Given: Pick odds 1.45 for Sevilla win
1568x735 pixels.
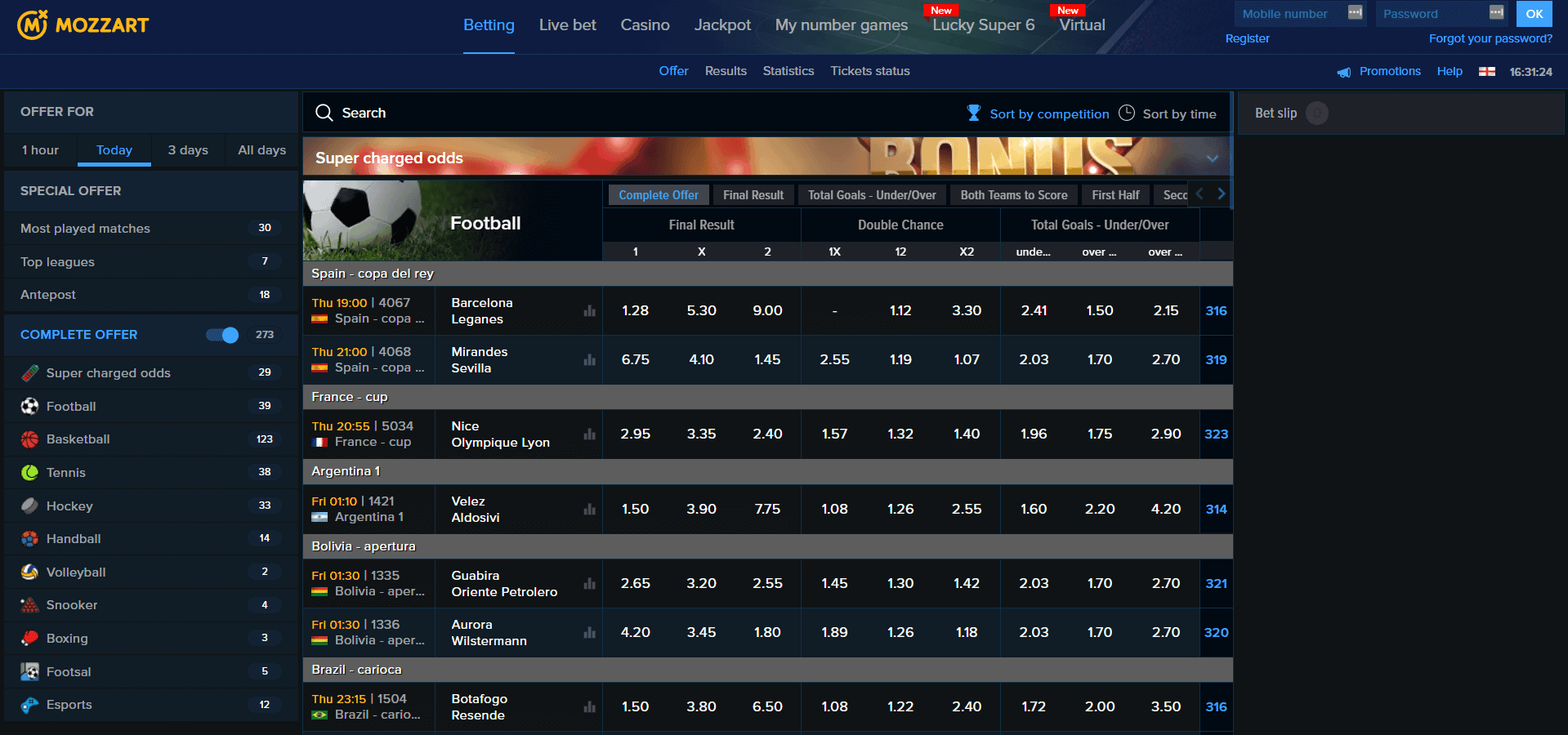Looking at the screenshot, I should point(767,359).
